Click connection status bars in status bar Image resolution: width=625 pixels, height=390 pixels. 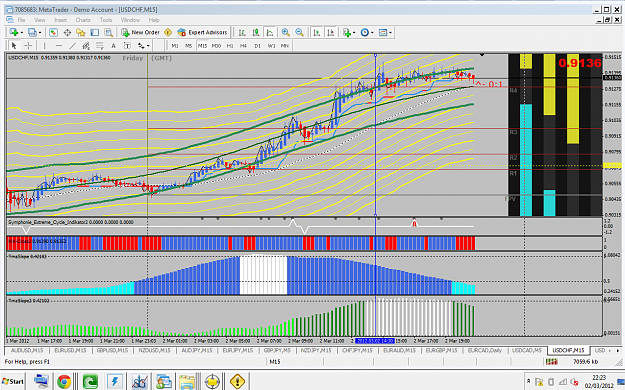[x=552, y=362]
